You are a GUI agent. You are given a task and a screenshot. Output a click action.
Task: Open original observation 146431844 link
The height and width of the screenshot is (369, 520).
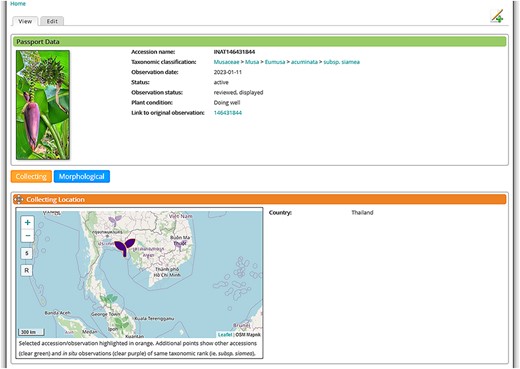[x=228, y=113]
